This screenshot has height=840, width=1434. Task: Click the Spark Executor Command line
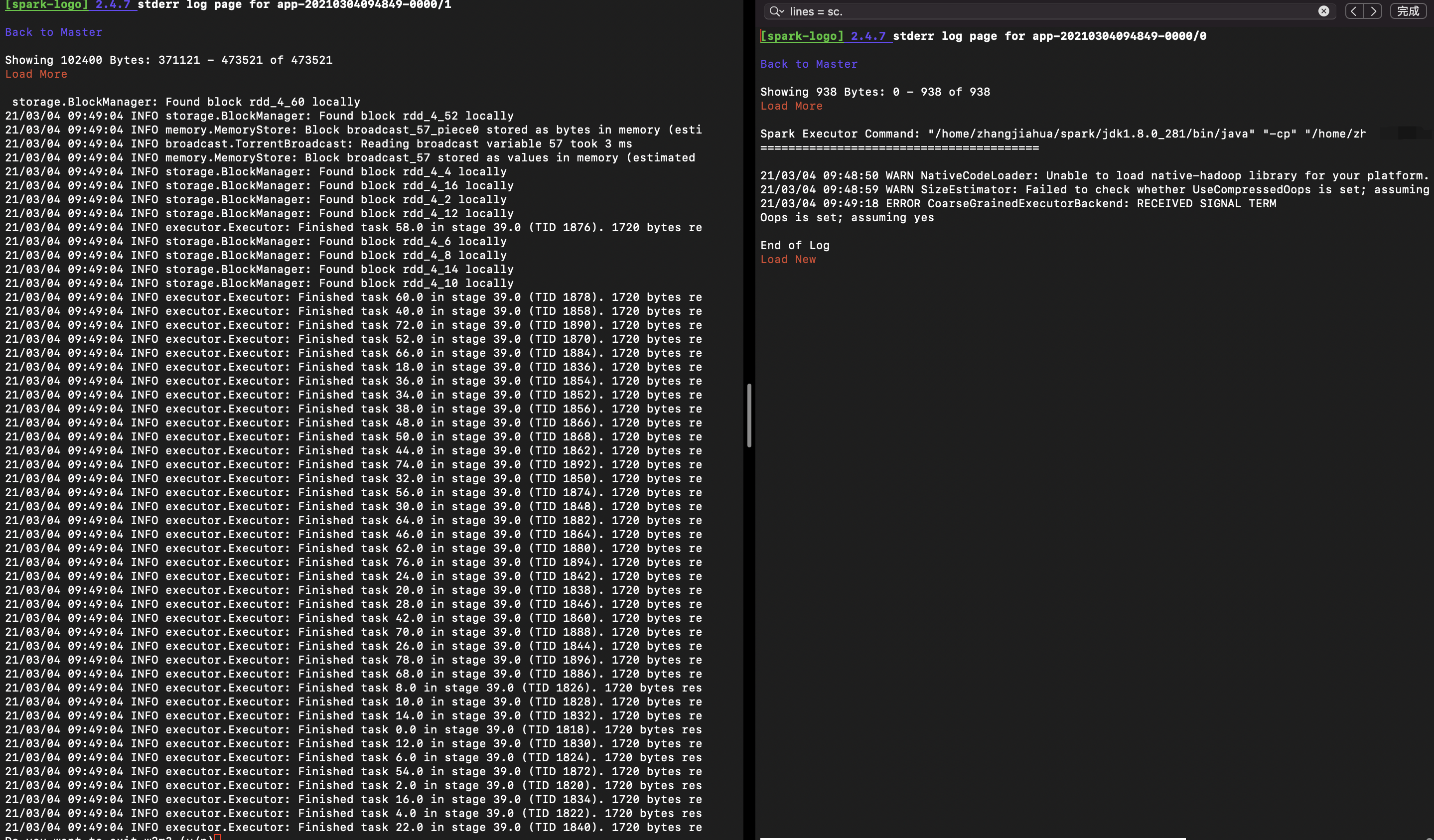click(1062, 134)
